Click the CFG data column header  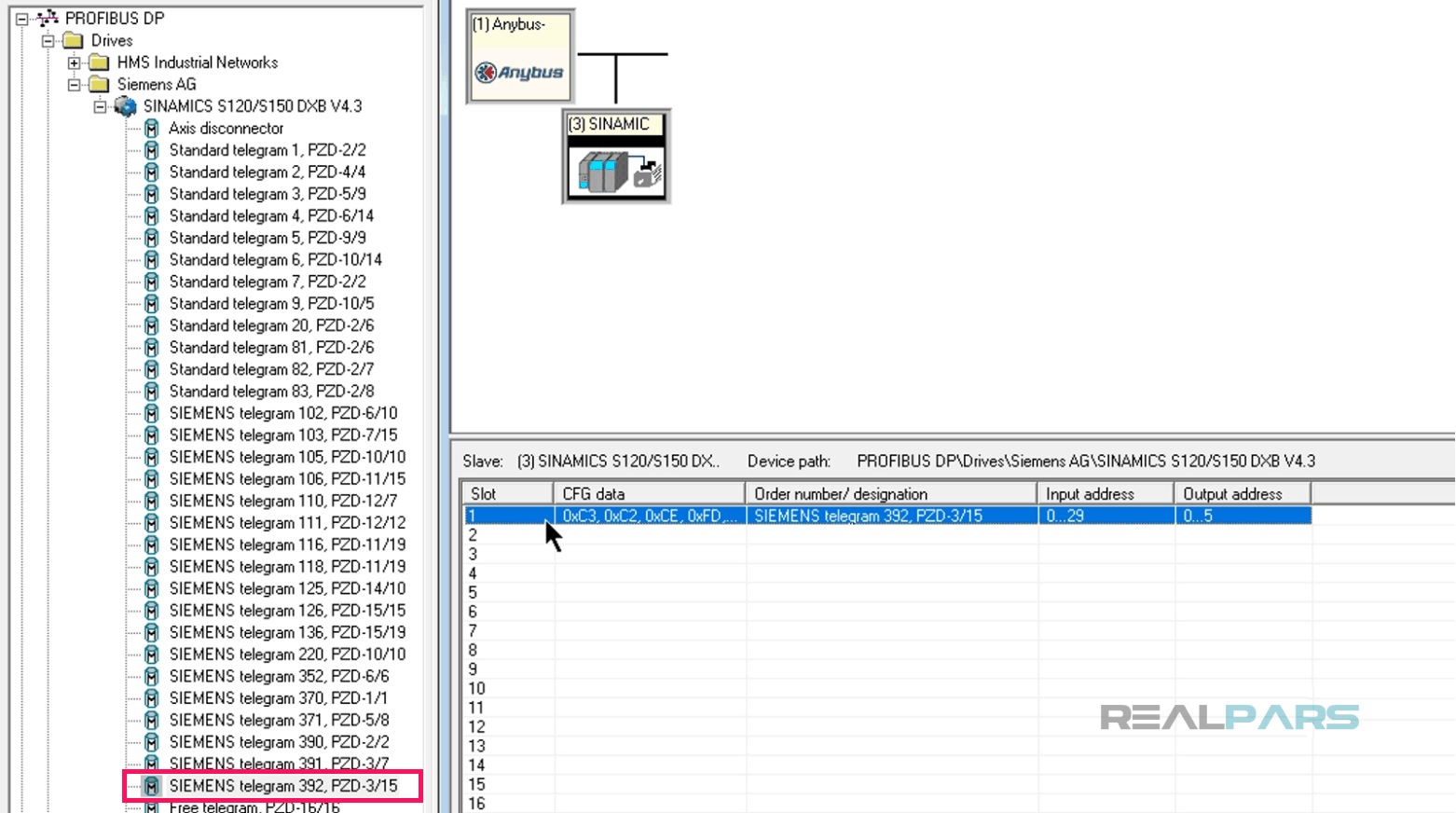[650, 493]
